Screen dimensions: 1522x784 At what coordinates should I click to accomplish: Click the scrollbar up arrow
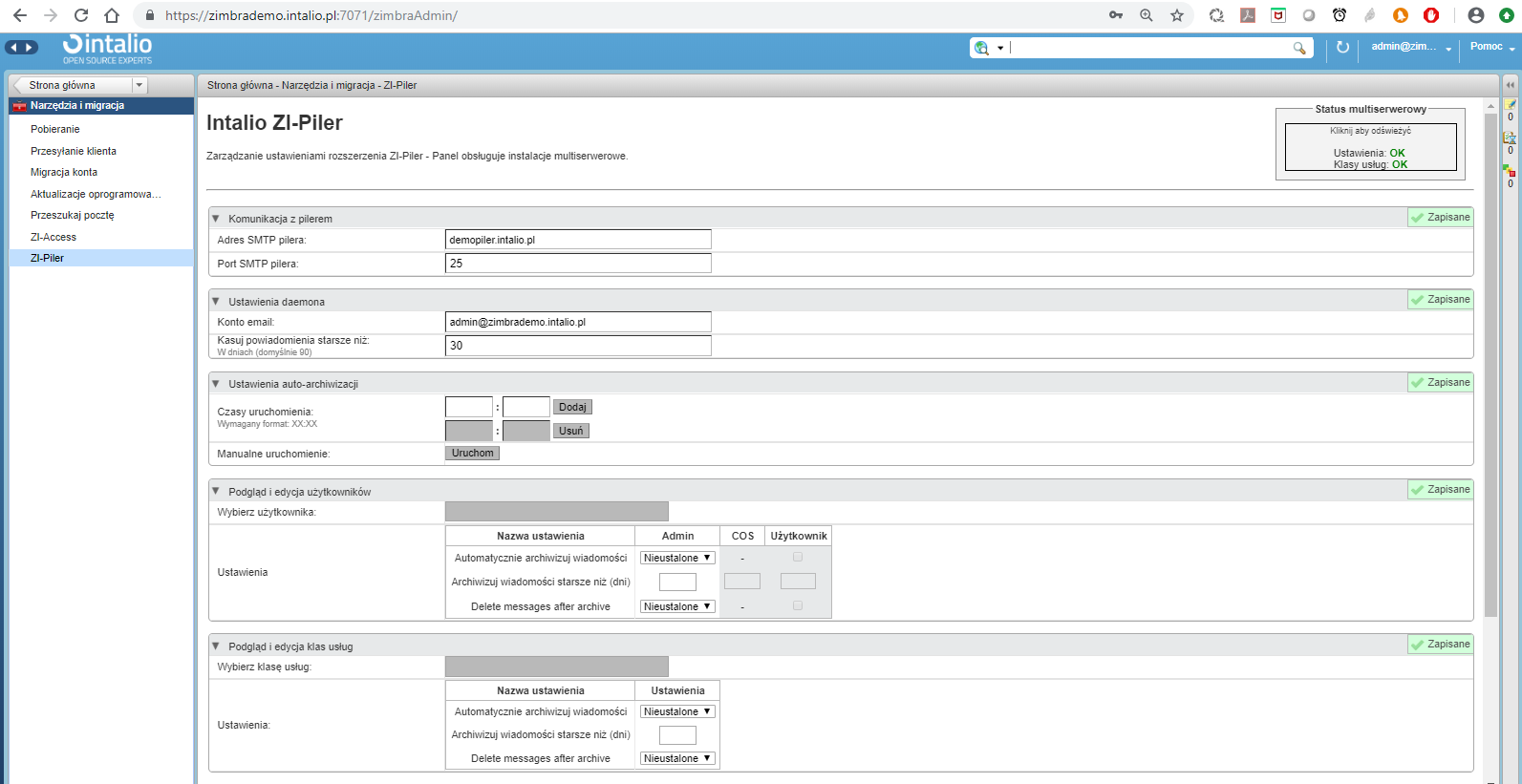click(x=1490, y=105)
